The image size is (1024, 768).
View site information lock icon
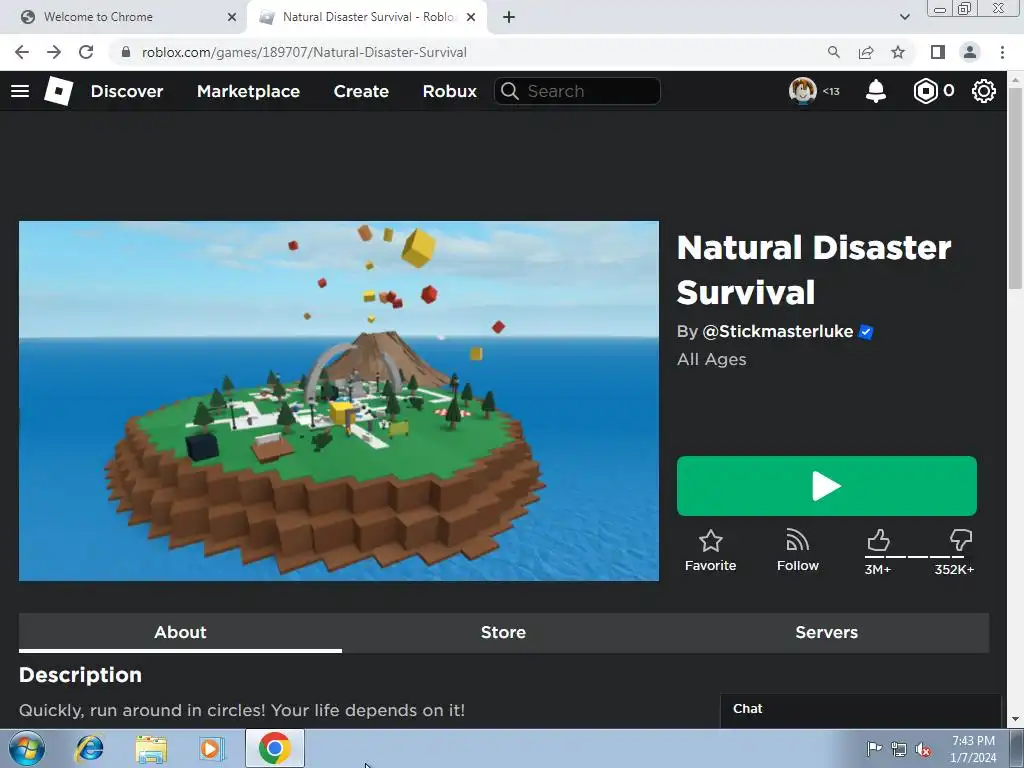pos(126,52)
